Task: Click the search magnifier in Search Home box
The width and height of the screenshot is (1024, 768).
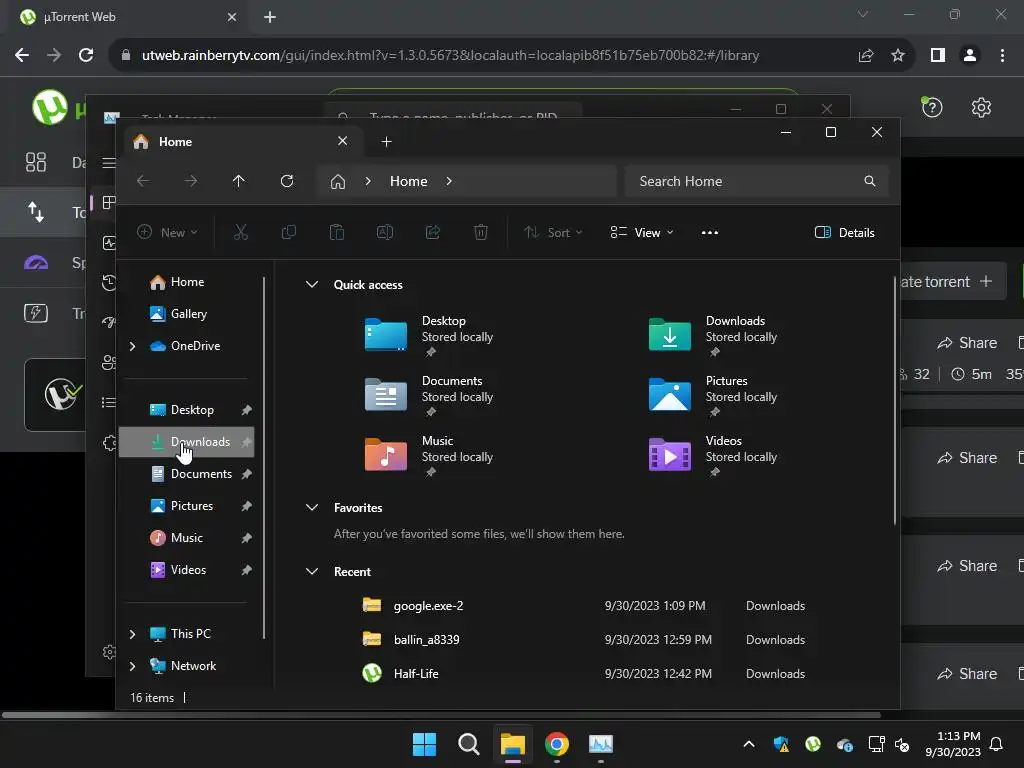Action: pyautogui.click(x=869, y=181)
